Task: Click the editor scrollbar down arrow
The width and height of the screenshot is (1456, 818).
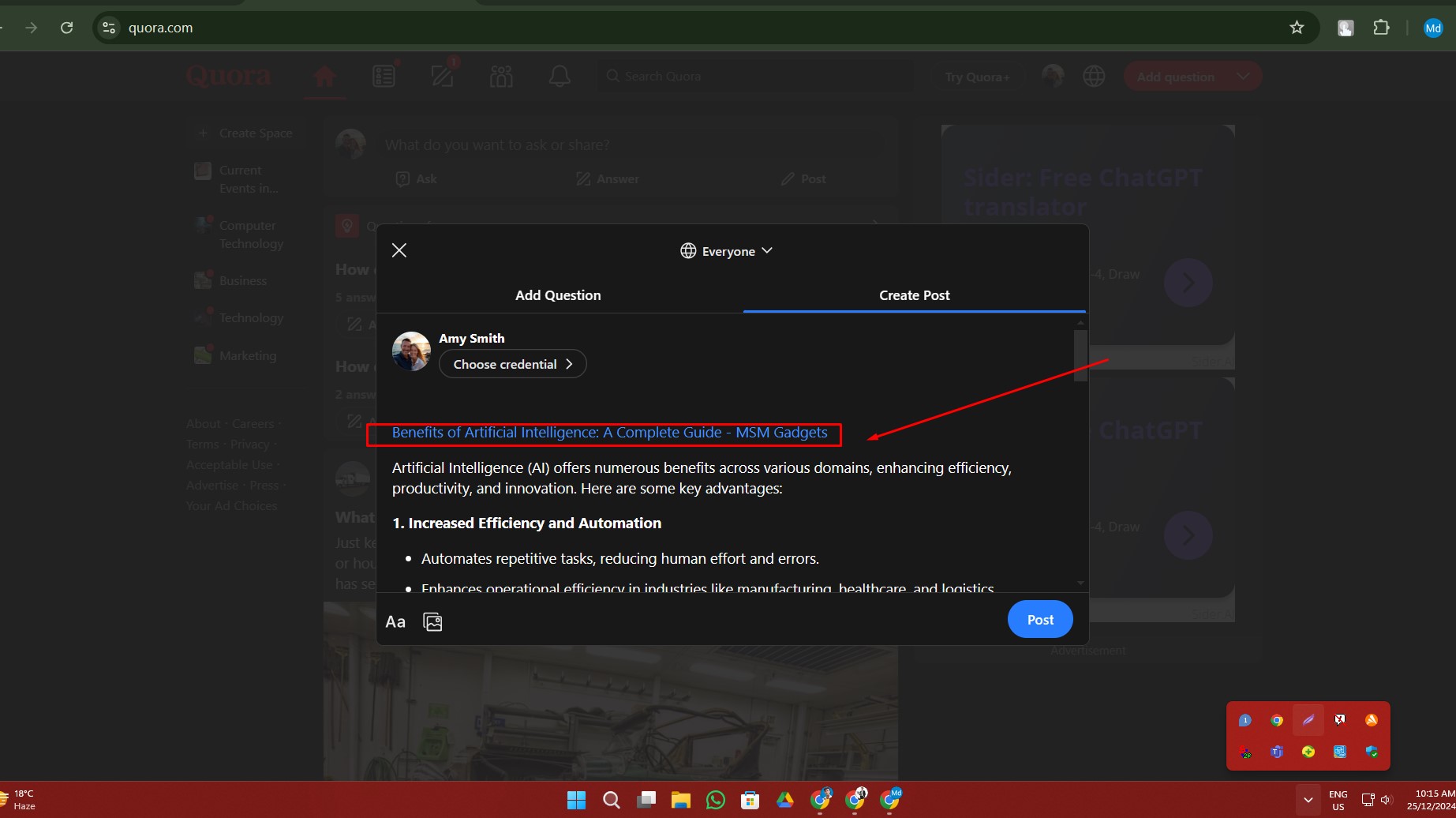Action: (x=1080, y=583)
